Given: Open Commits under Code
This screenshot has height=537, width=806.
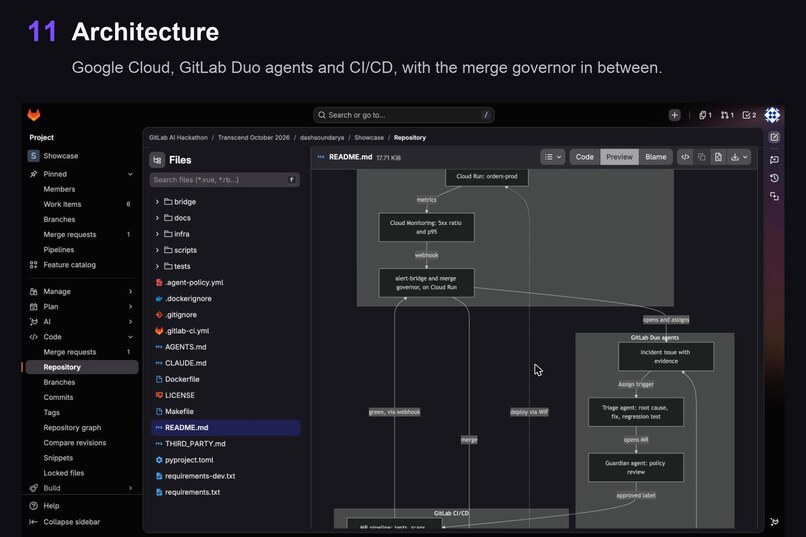Looking at the screenshot, I should 58,398.
